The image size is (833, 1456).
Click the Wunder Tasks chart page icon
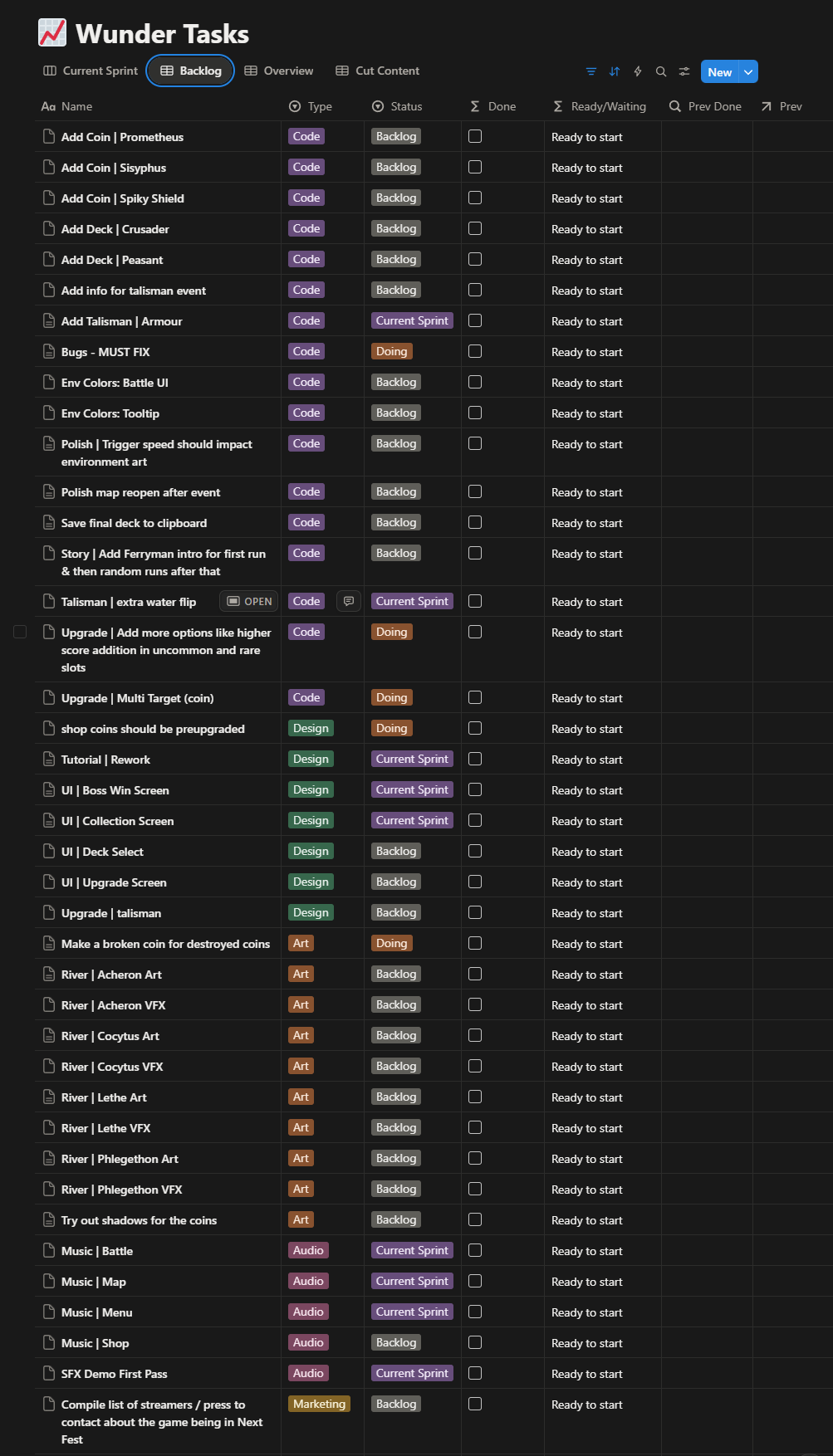tap(52, 32)
